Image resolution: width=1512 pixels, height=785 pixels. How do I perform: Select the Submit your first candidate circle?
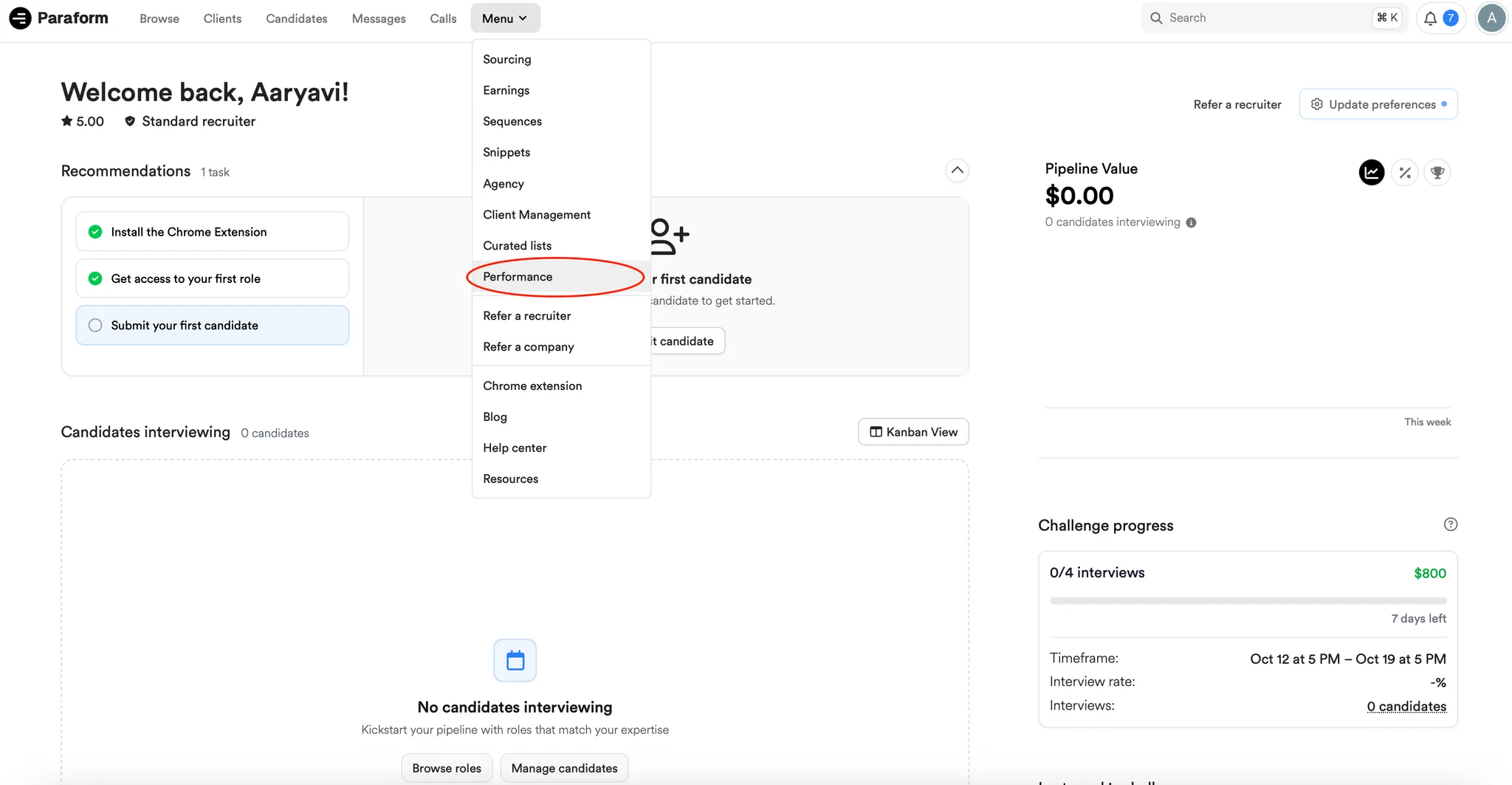pos(95,325)
